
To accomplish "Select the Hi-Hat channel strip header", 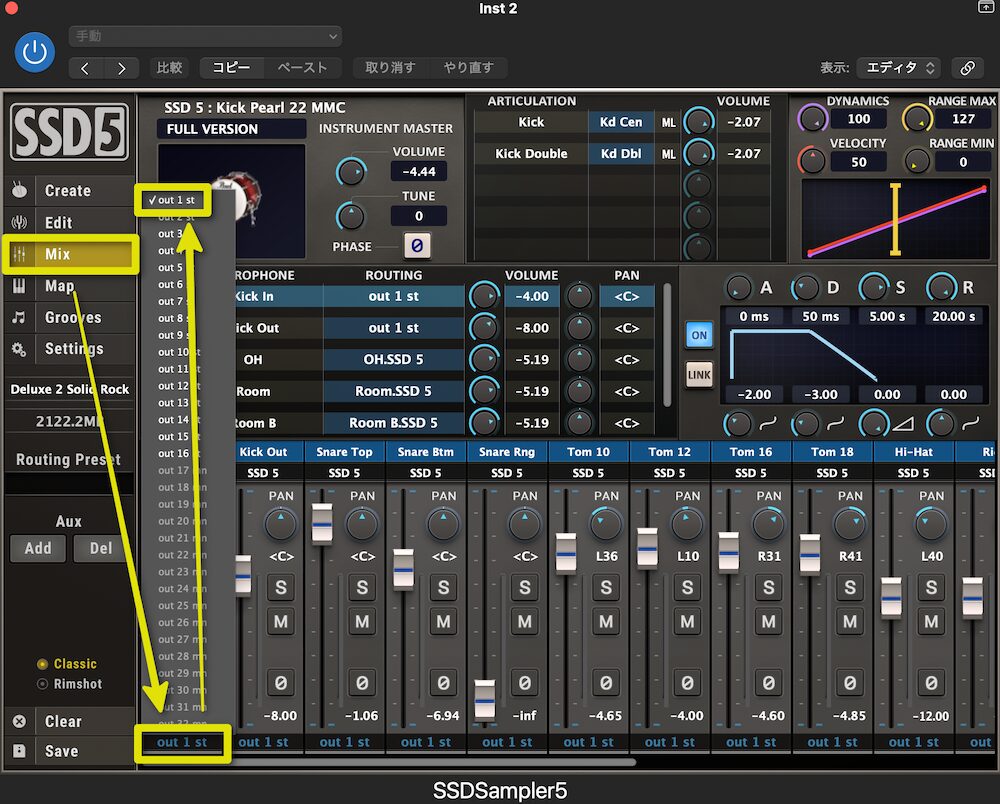I will coord(912,451).
